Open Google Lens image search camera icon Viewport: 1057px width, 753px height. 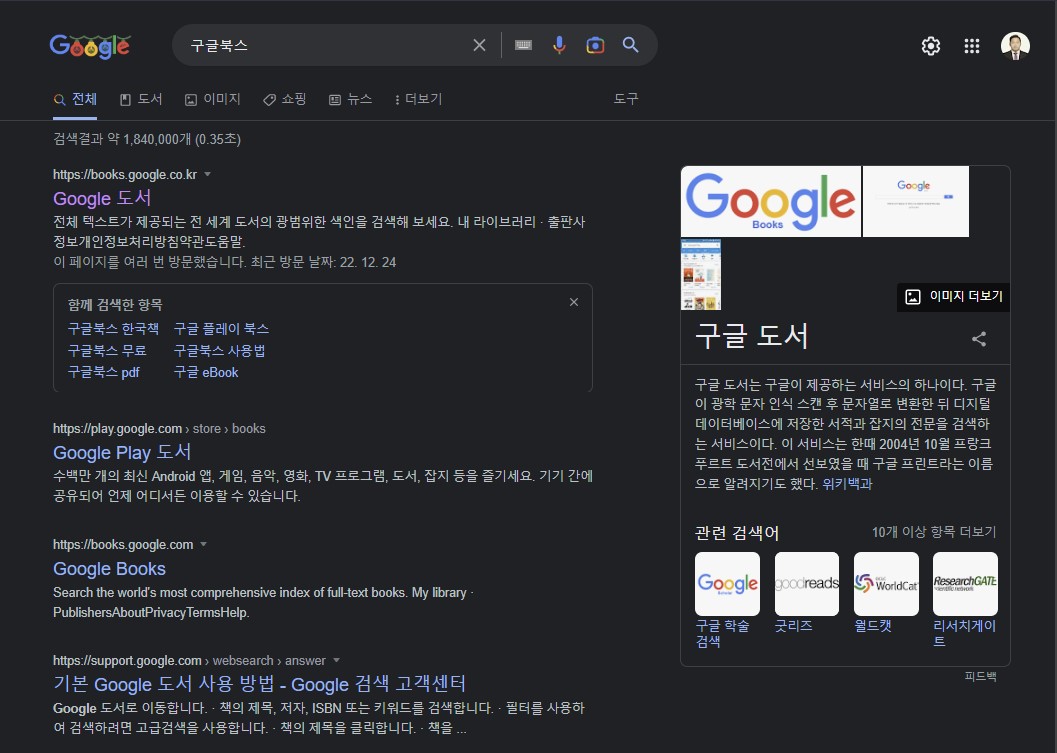point(595,45)
